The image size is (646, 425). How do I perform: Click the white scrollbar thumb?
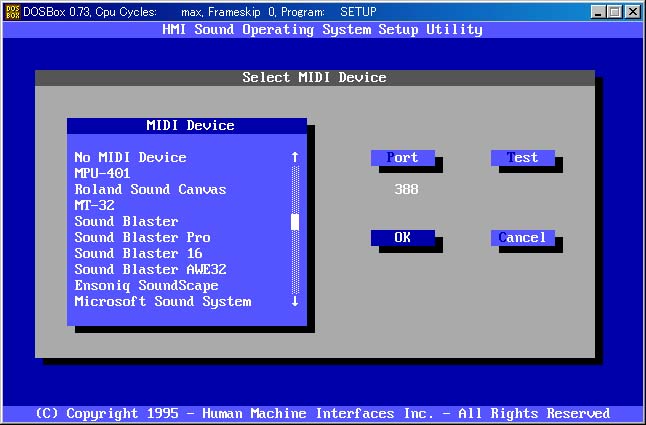click(x=295, y=222)
